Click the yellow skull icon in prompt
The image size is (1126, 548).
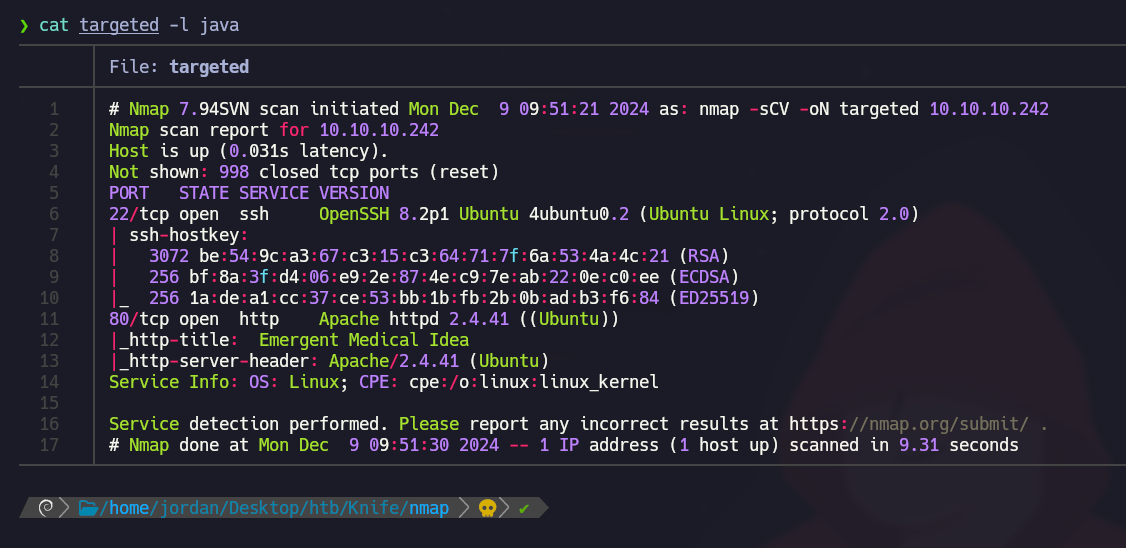(x=488, y=509)
